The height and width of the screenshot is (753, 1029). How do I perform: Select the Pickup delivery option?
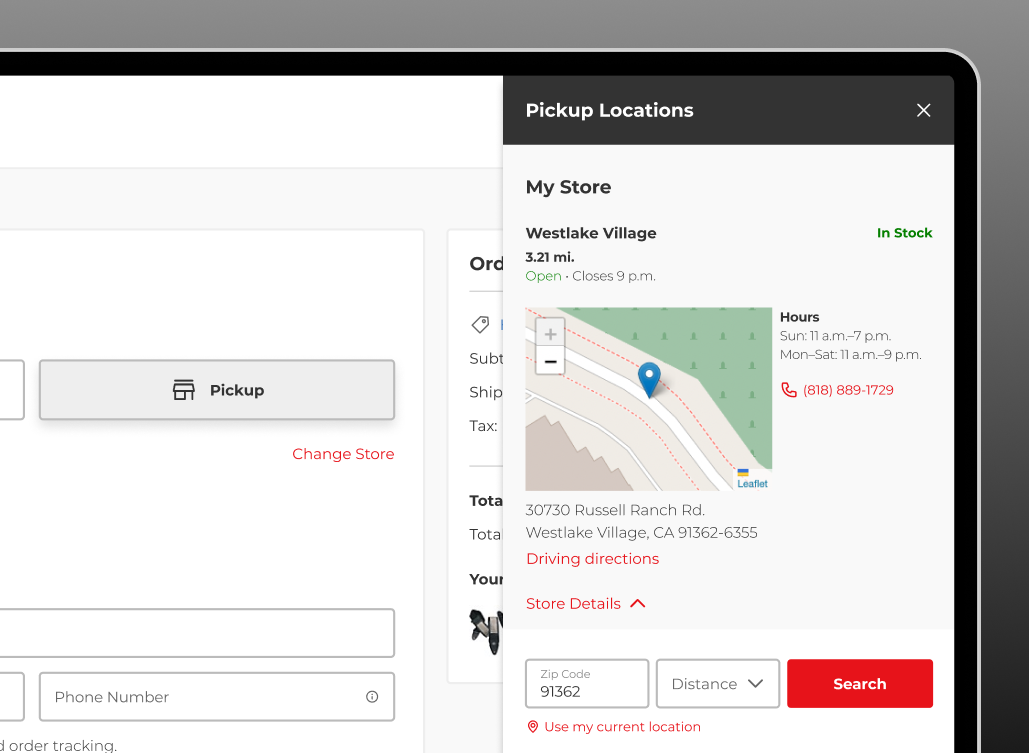point(217,390)
